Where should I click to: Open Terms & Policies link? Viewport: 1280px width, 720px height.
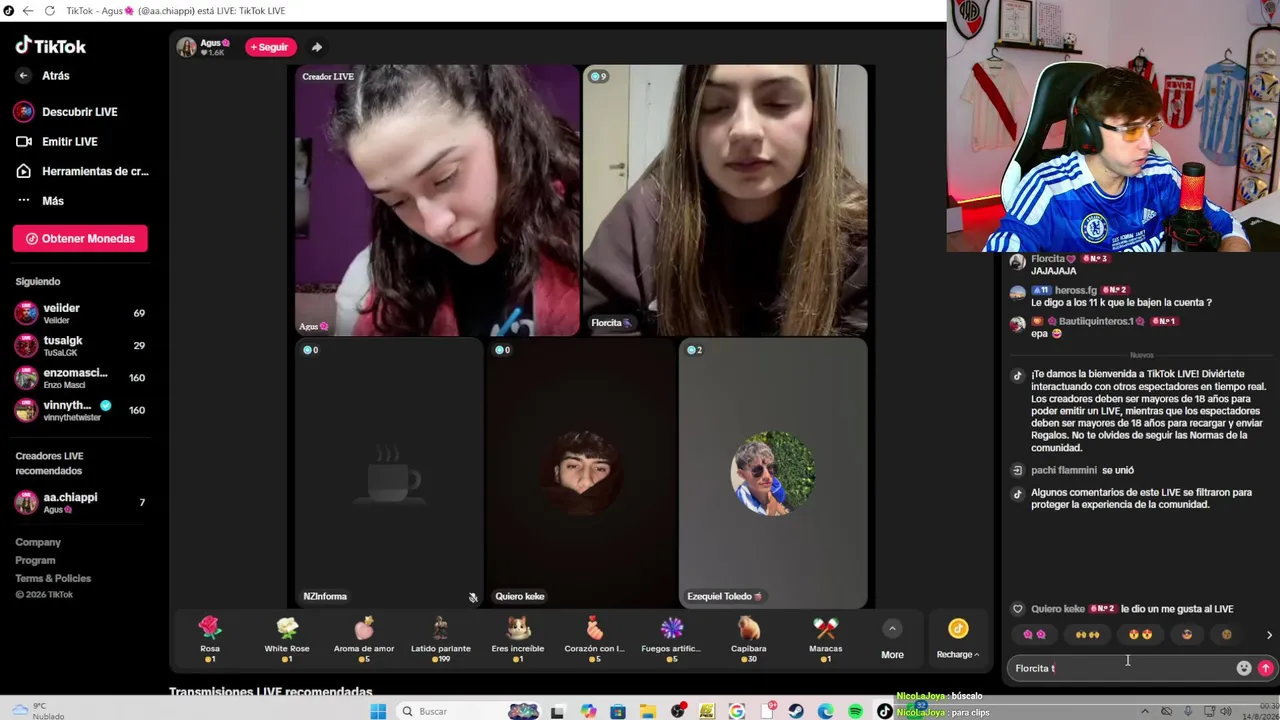[53, 578]
